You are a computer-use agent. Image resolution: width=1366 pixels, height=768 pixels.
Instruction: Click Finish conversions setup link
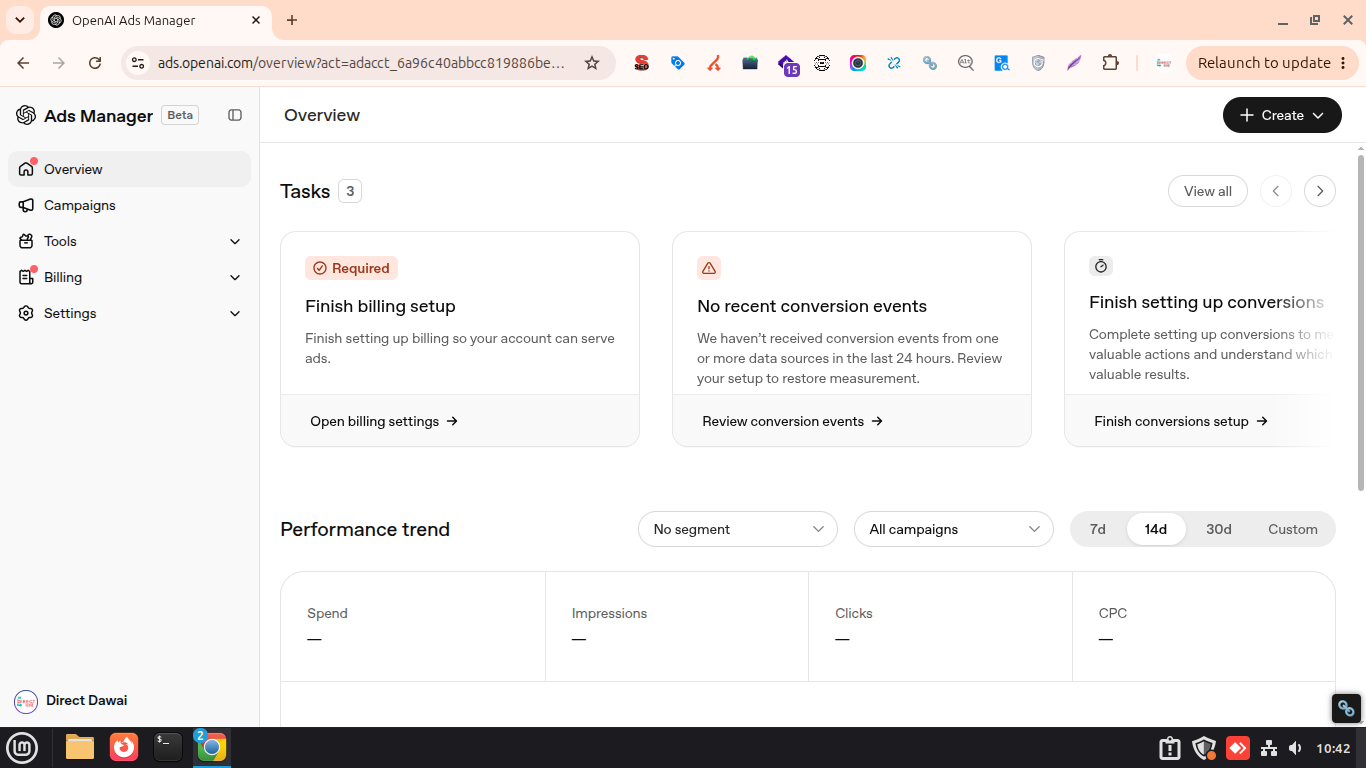(x=1181, y=421)
